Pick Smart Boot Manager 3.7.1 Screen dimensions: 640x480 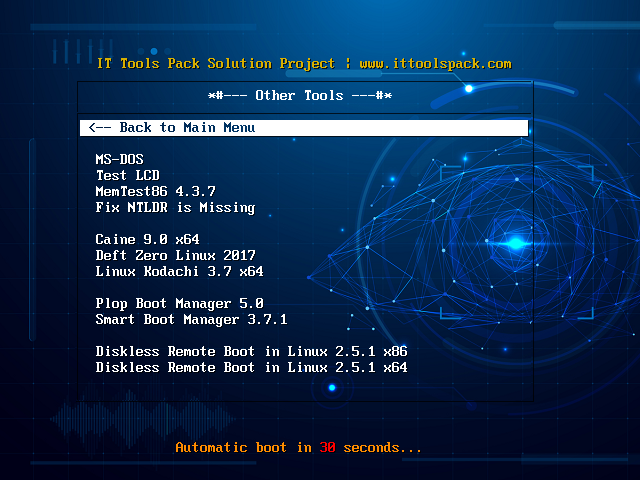click(x=191, y=320)
